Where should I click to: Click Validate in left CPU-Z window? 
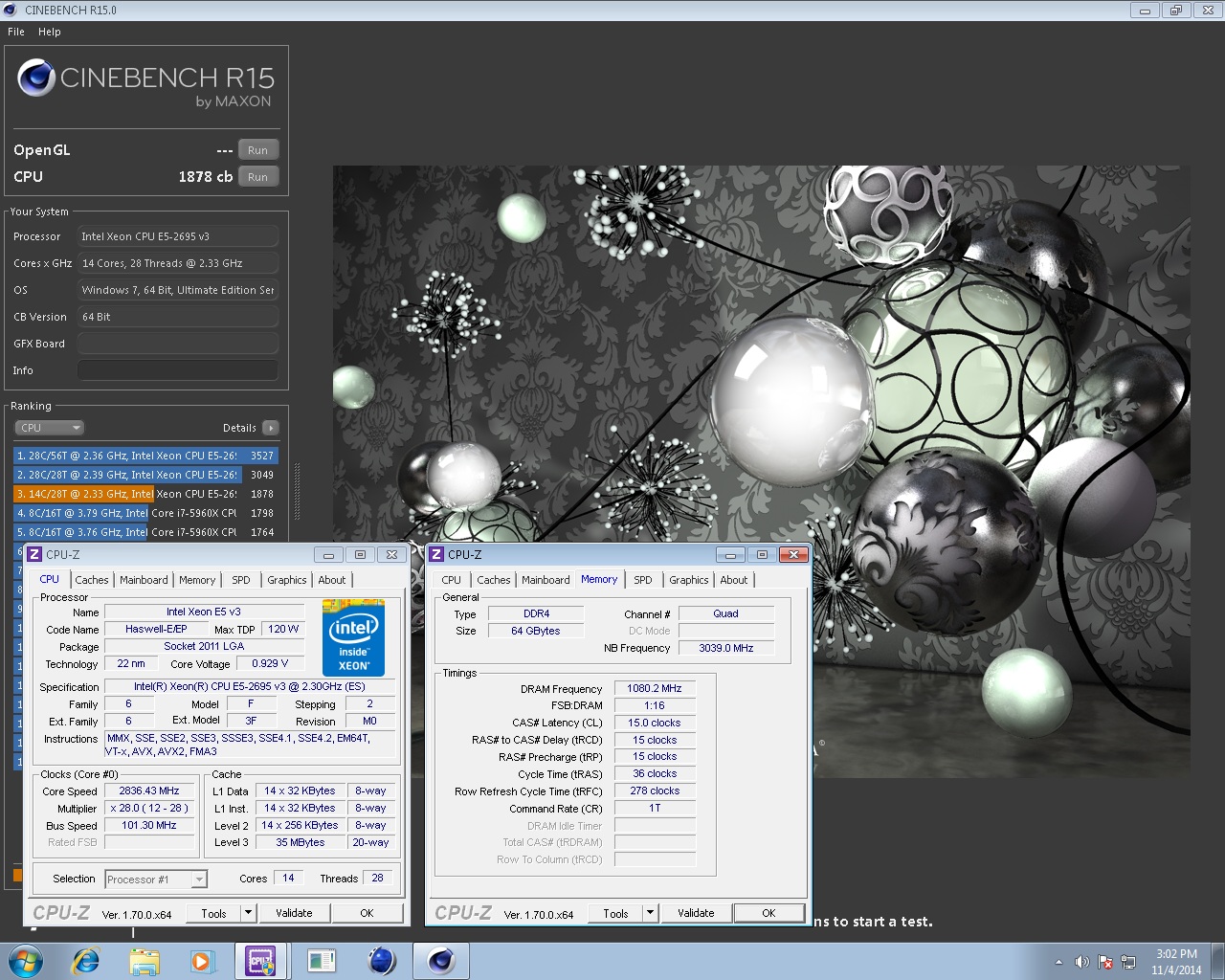295,913
